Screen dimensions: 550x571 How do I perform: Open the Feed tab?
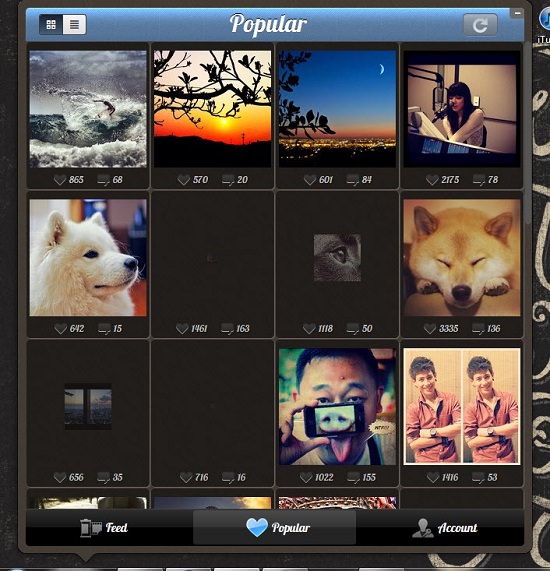tap(104, 527)
